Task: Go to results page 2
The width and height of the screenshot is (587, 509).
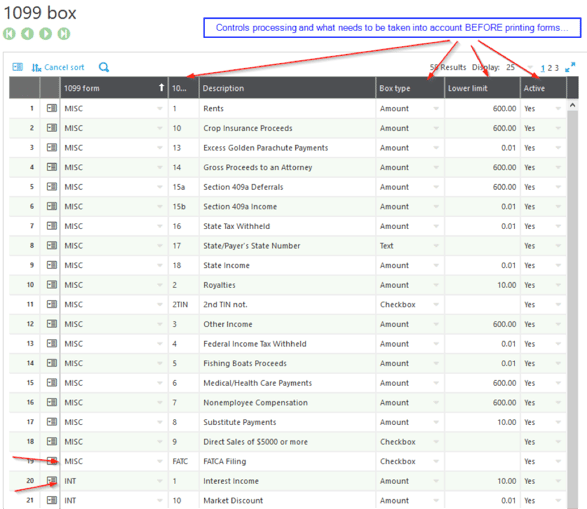Action: click(x=550, y=68)
